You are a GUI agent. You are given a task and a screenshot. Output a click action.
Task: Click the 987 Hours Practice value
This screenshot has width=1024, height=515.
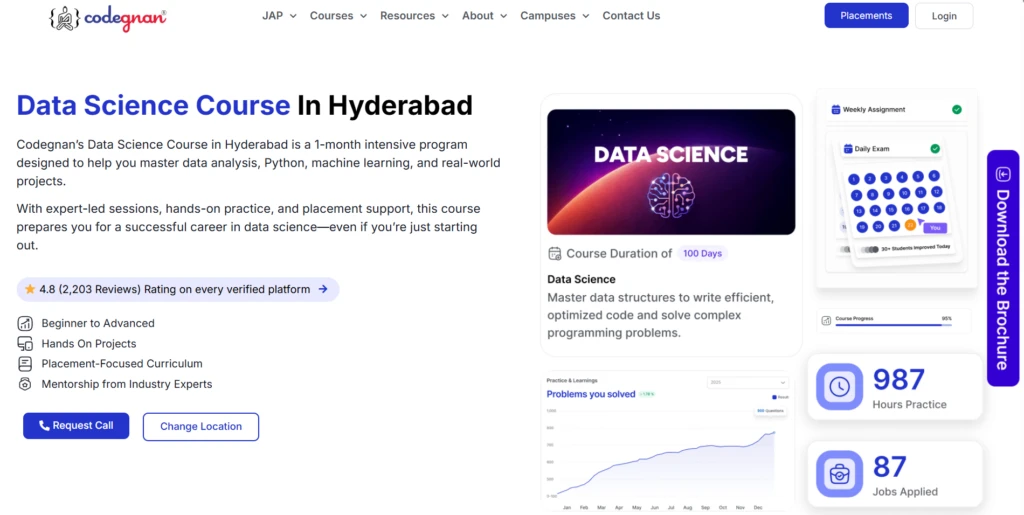(899, 380)
